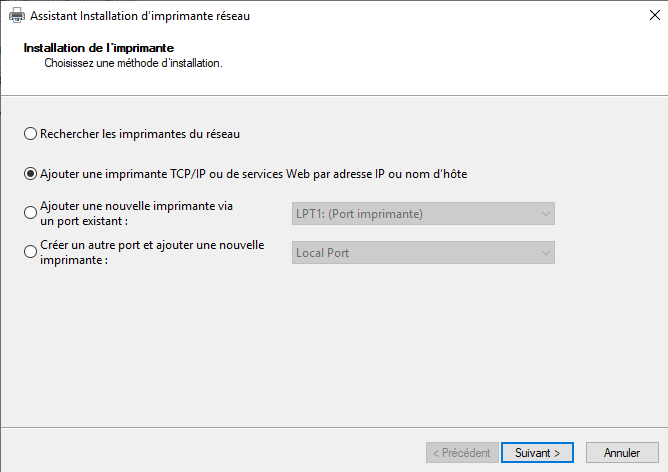Click the text Choisissez une méthode d'installation
Screen dimensions: 668x472
(133, 63)
